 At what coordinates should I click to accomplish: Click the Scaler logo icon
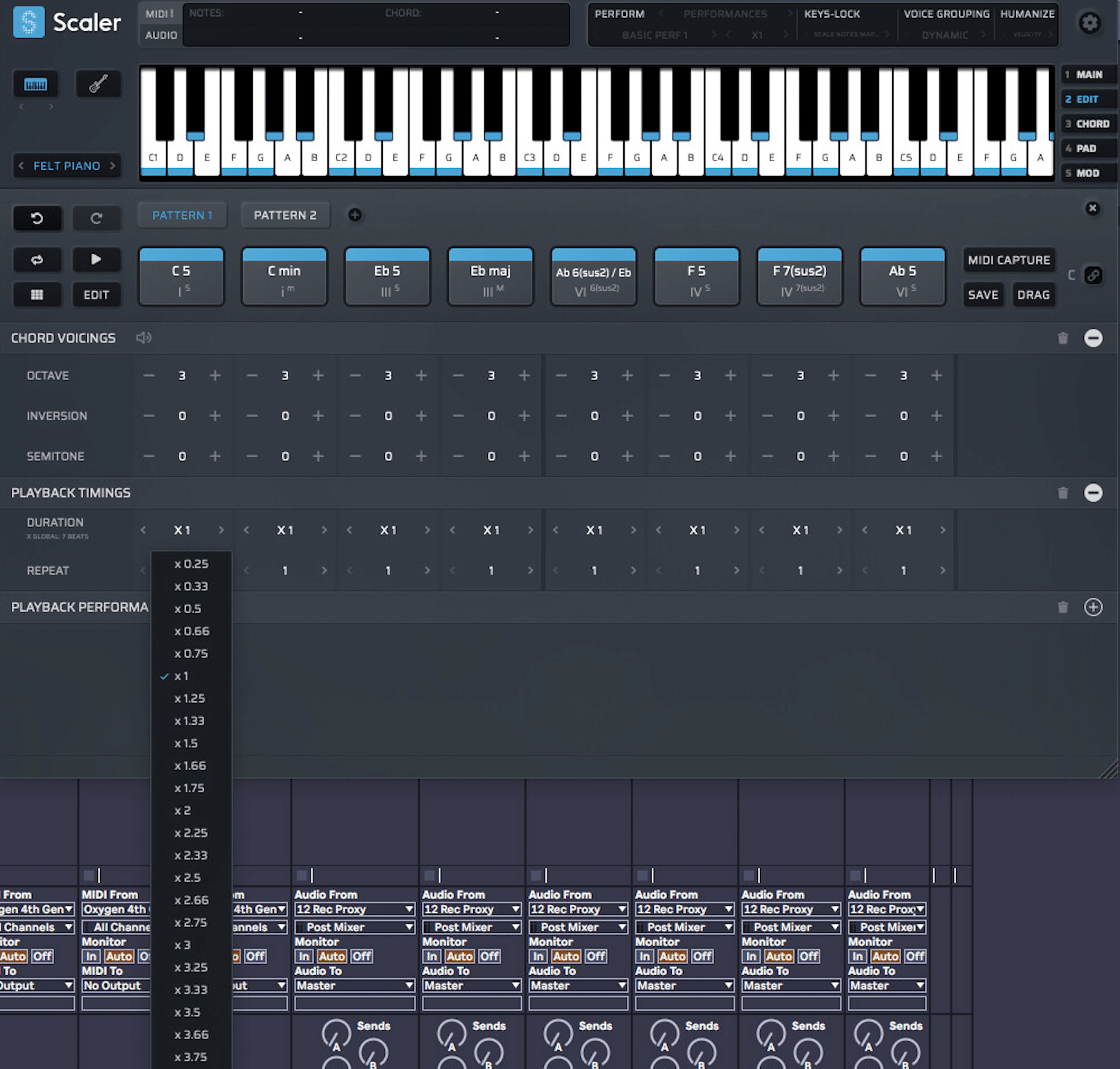click(x=28, y=22)
